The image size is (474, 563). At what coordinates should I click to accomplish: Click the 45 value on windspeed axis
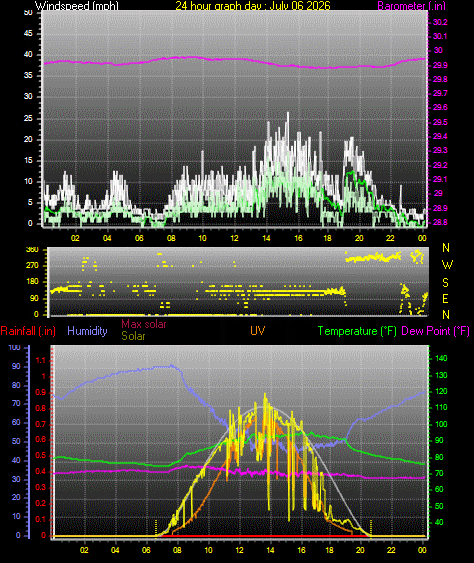click(x=28, y=33)
